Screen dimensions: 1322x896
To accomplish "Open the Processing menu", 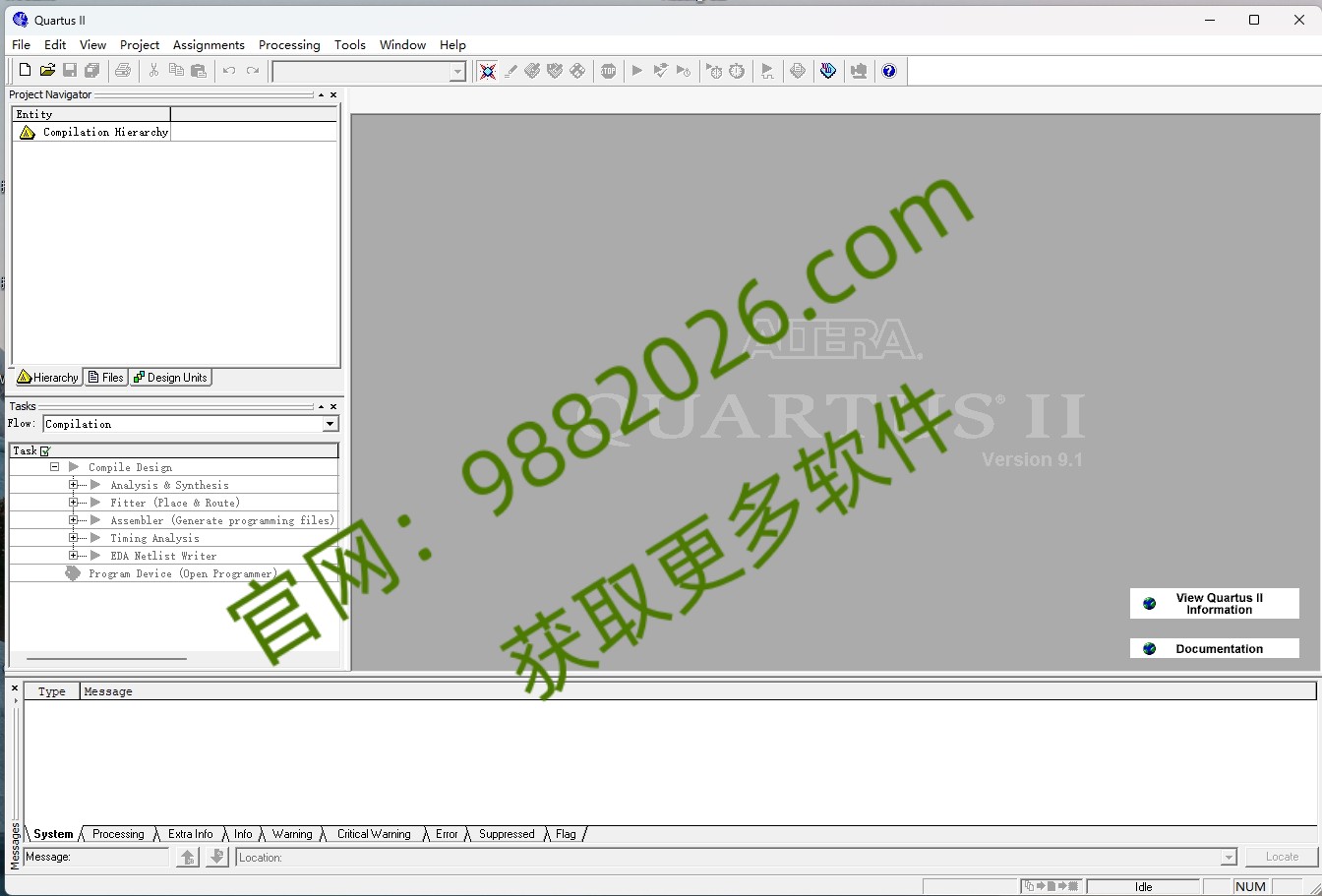I will click(x=289, y=45).
